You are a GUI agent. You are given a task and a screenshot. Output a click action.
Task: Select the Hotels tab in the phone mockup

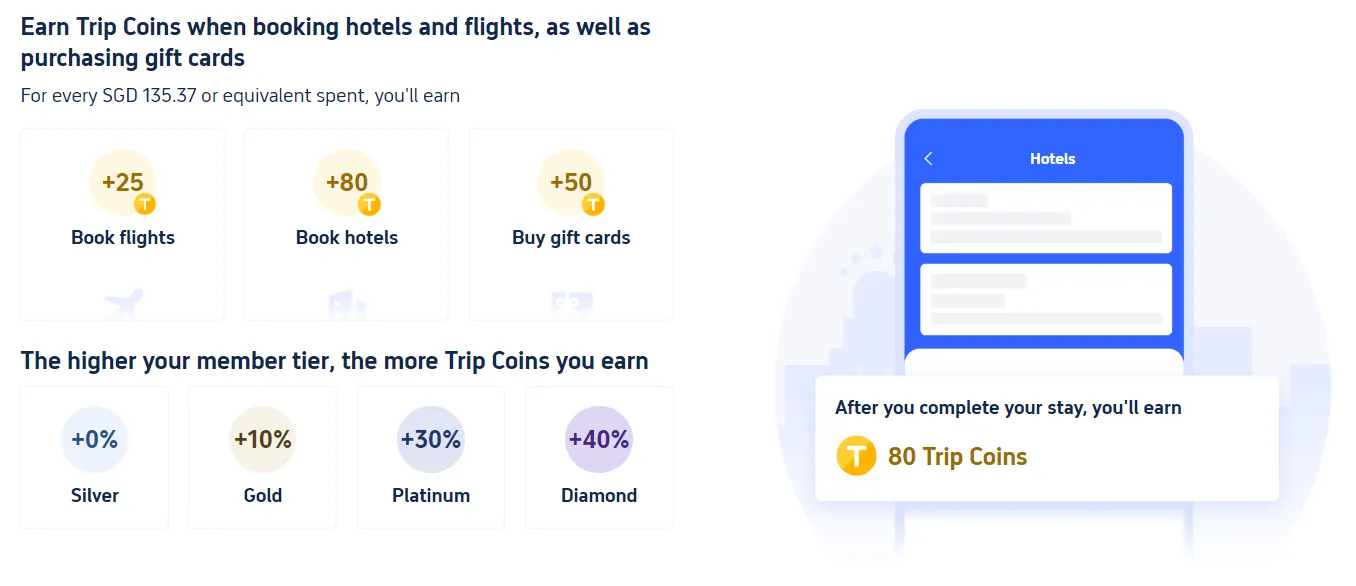1052,158
